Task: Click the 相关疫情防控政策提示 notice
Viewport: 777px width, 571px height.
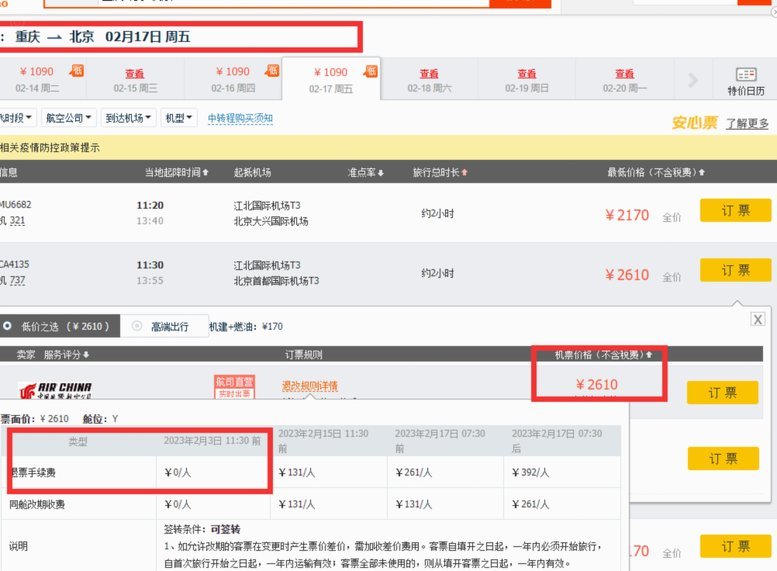Action: tap(50, 147)
